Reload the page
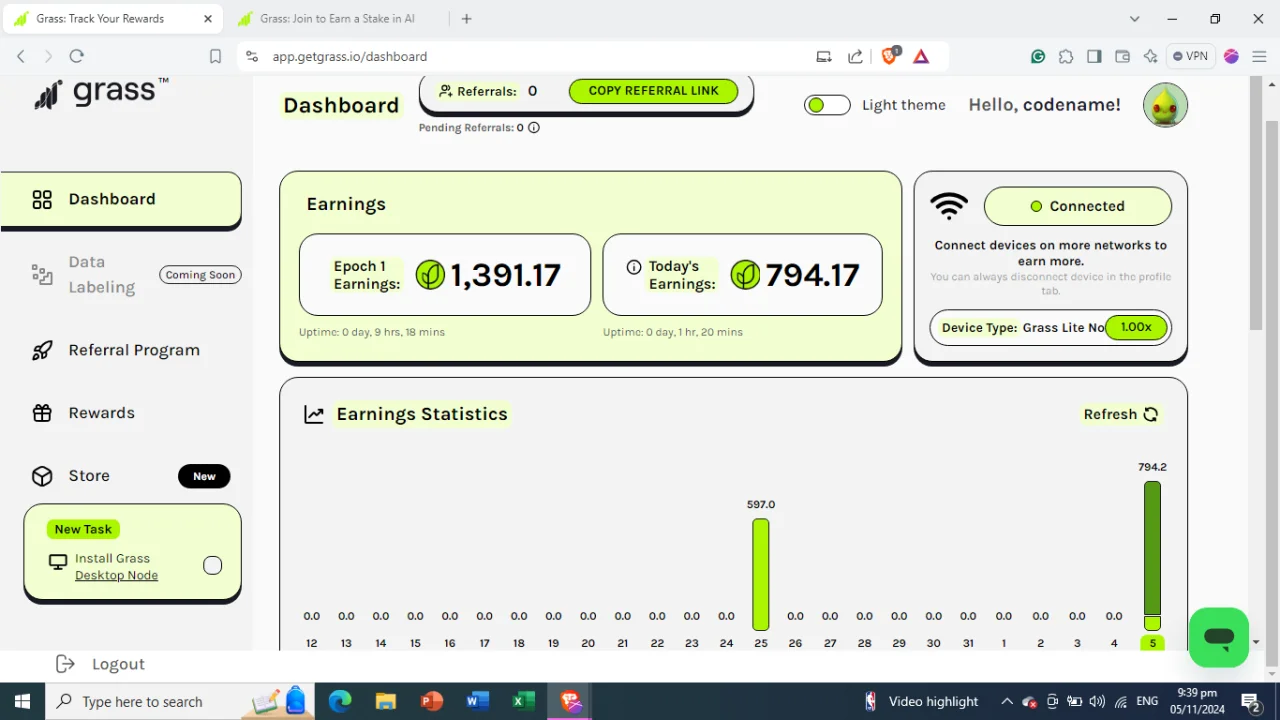 point(77,57)
